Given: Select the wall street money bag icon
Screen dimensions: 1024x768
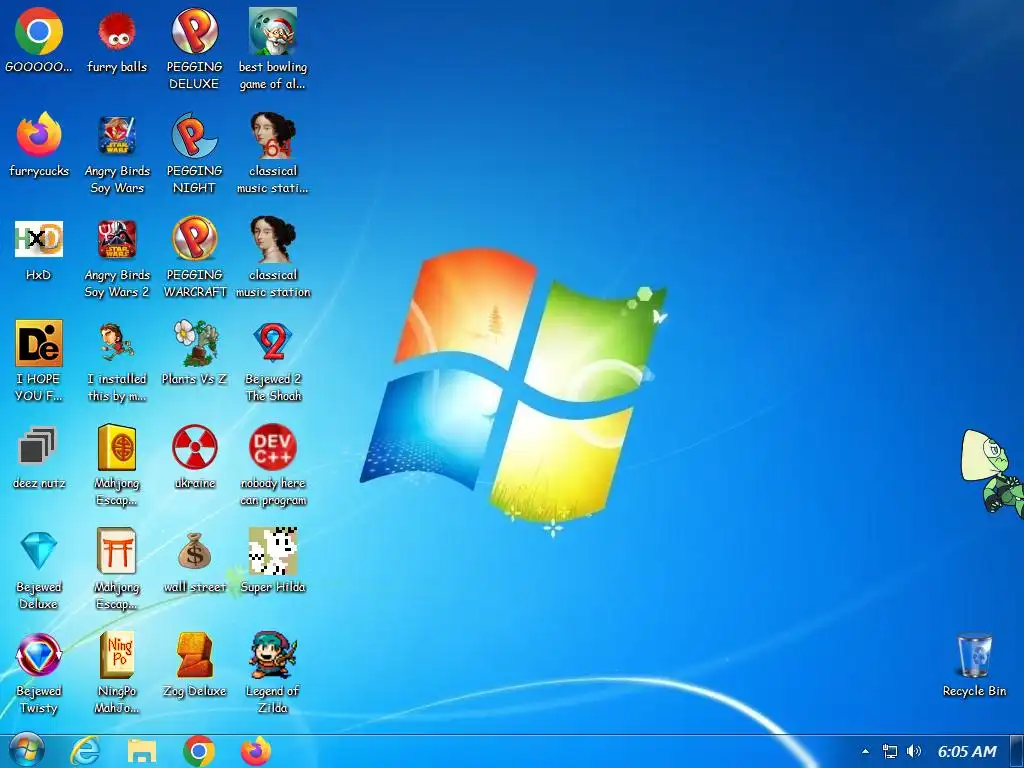Looking at the screenshot, I should tap(195, 551).
